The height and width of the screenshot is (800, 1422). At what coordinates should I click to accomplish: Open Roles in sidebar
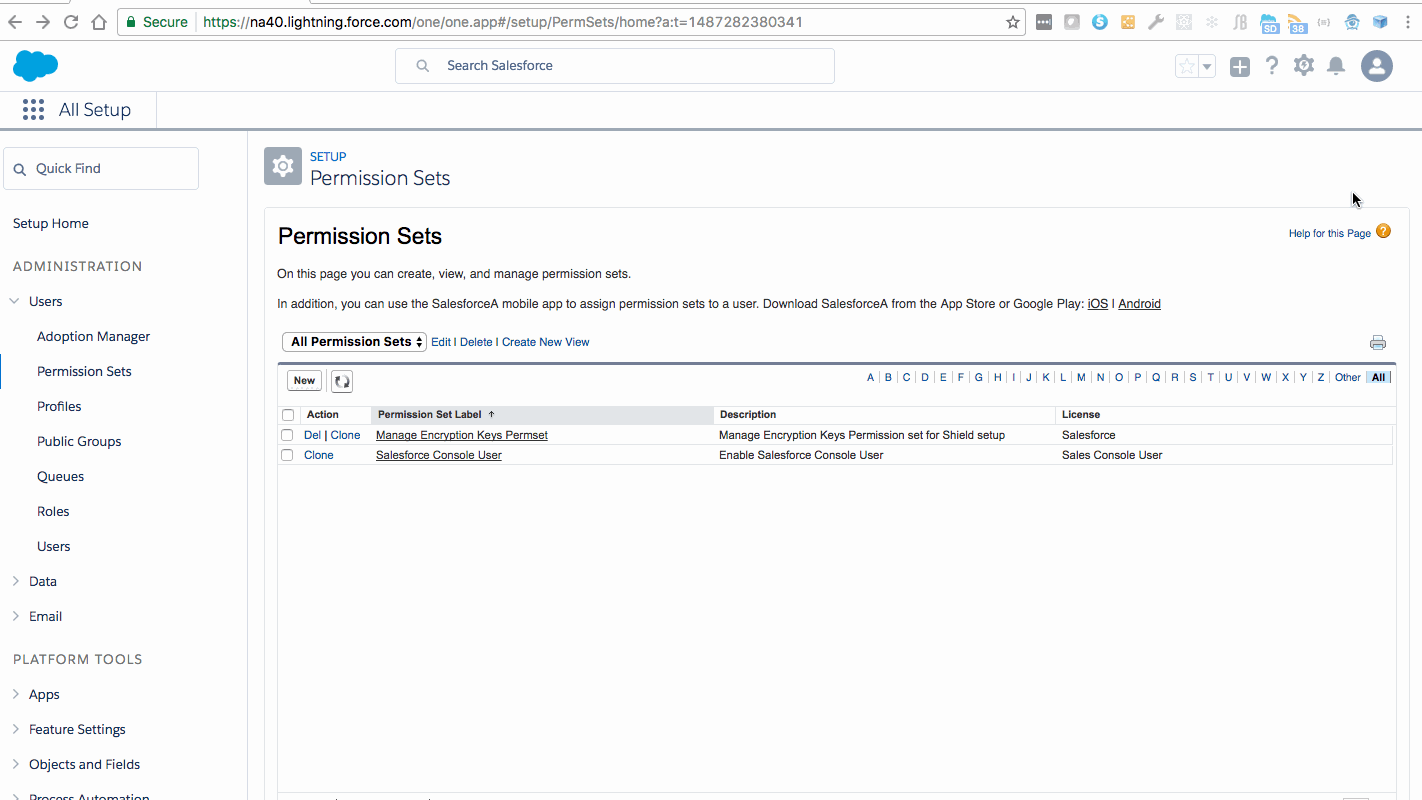[53, 511]
